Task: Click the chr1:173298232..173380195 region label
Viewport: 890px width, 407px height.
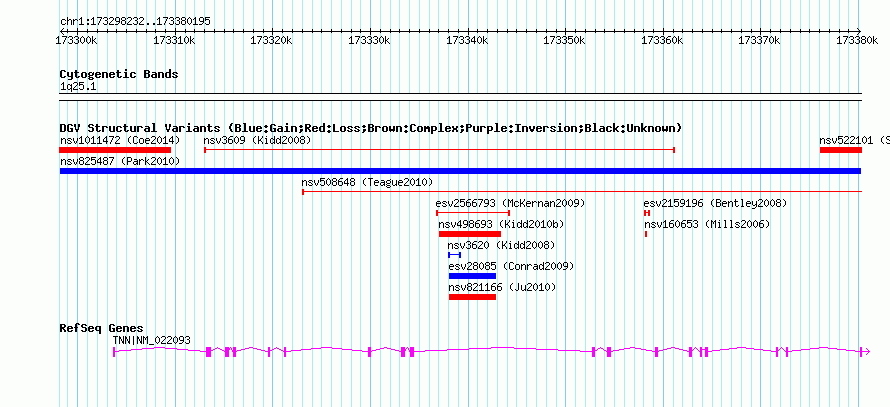Action: coord(135,22)
